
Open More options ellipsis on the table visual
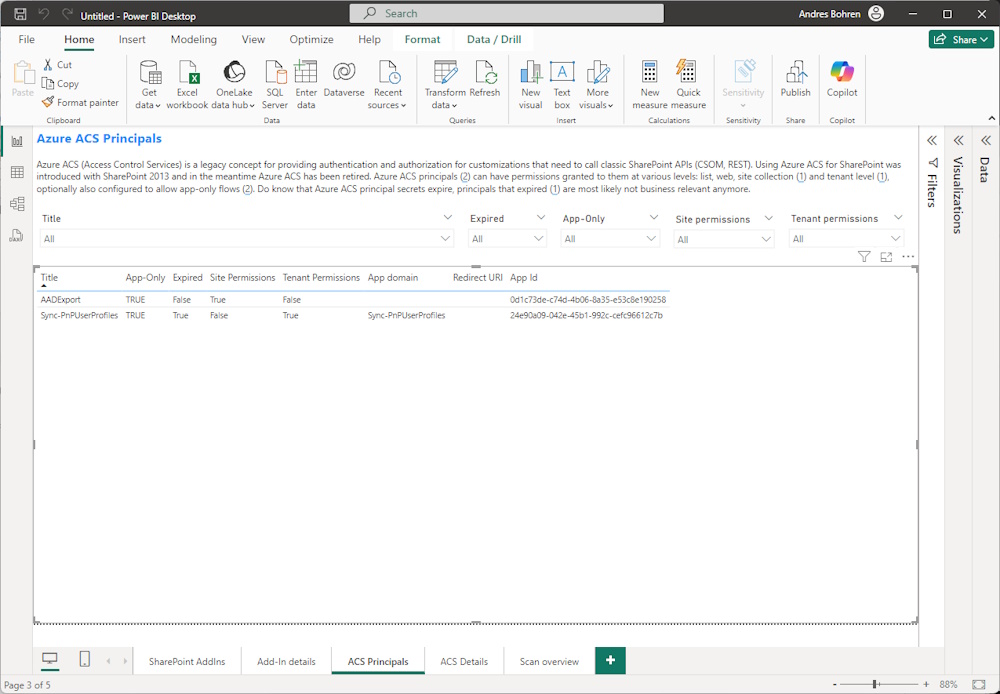(x=908, y=256)
